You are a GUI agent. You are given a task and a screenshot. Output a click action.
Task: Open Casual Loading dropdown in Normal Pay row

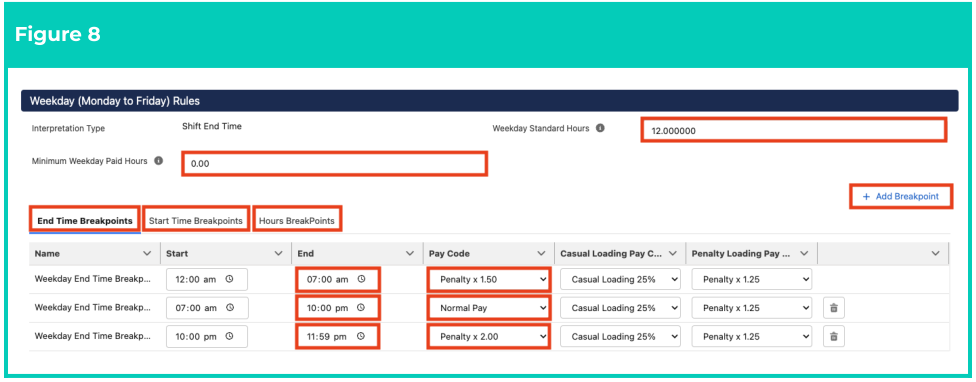click(620, 308)
